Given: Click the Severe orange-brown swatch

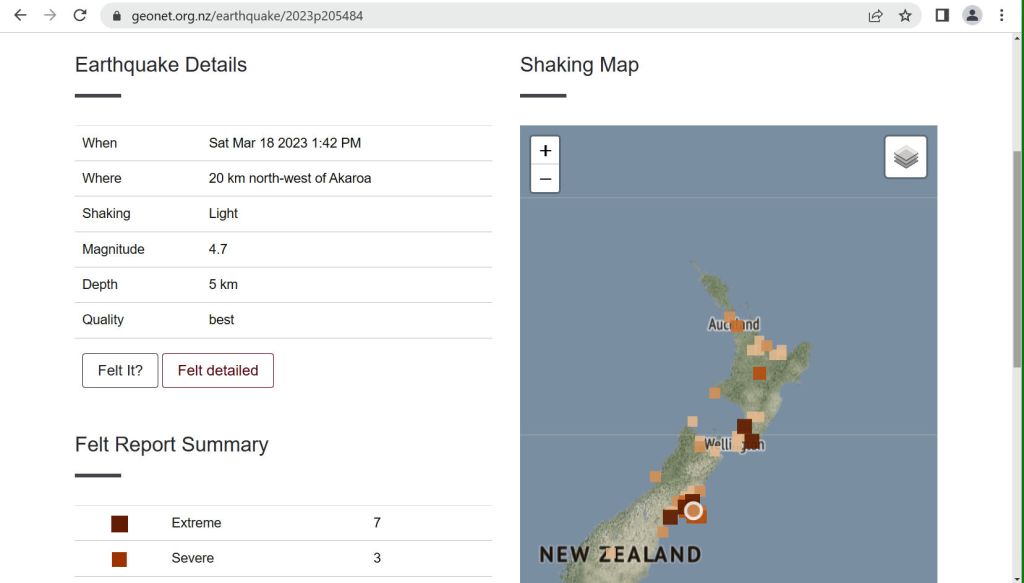Looking at the screenshot, I should tap(120, 558).
